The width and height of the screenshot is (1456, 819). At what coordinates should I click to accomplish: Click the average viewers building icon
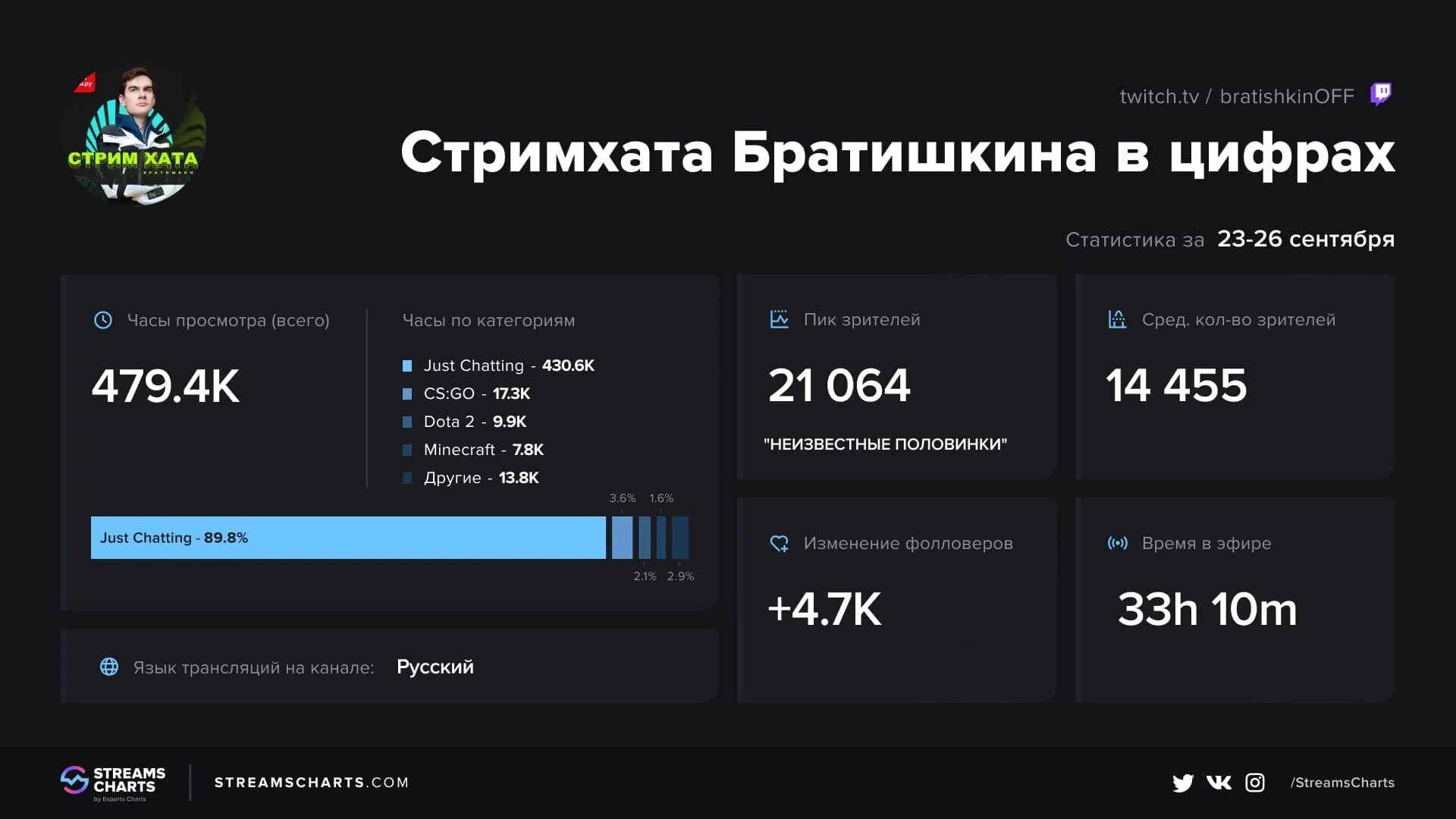[x=1116, y=320]
